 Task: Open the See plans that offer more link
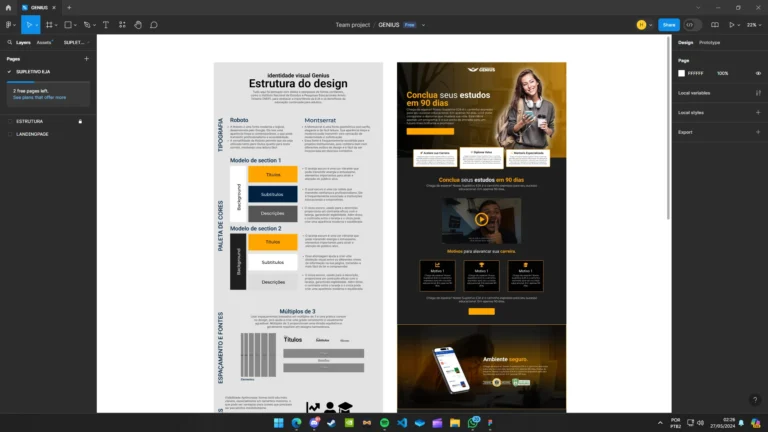tap(40, 97)
